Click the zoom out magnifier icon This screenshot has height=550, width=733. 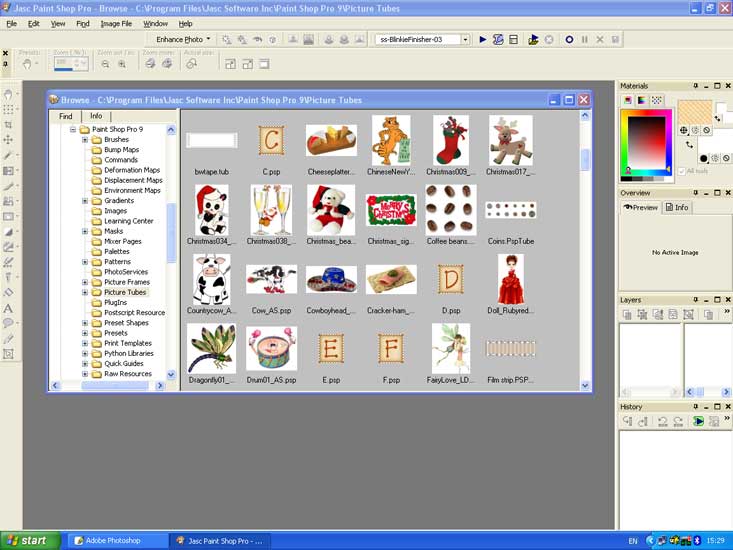tap(106, 64)
